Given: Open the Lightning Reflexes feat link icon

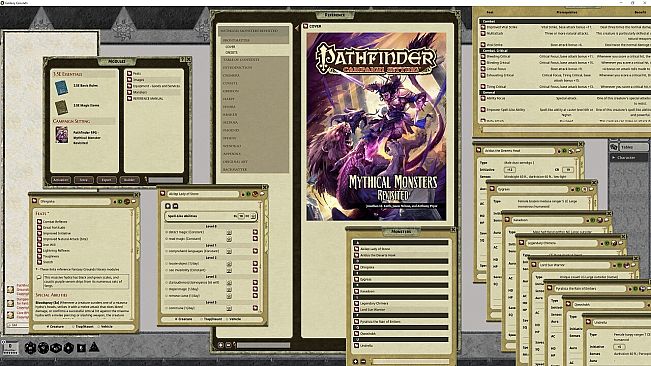Looking at the screenshot, I should point(39,251).
